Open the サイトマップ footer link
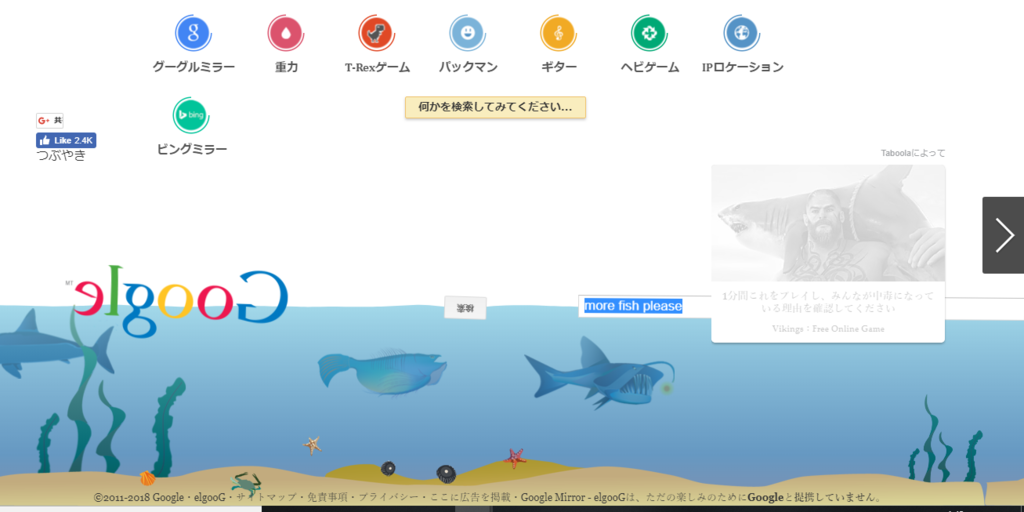 pyautogui.click(x=266, y=498)
